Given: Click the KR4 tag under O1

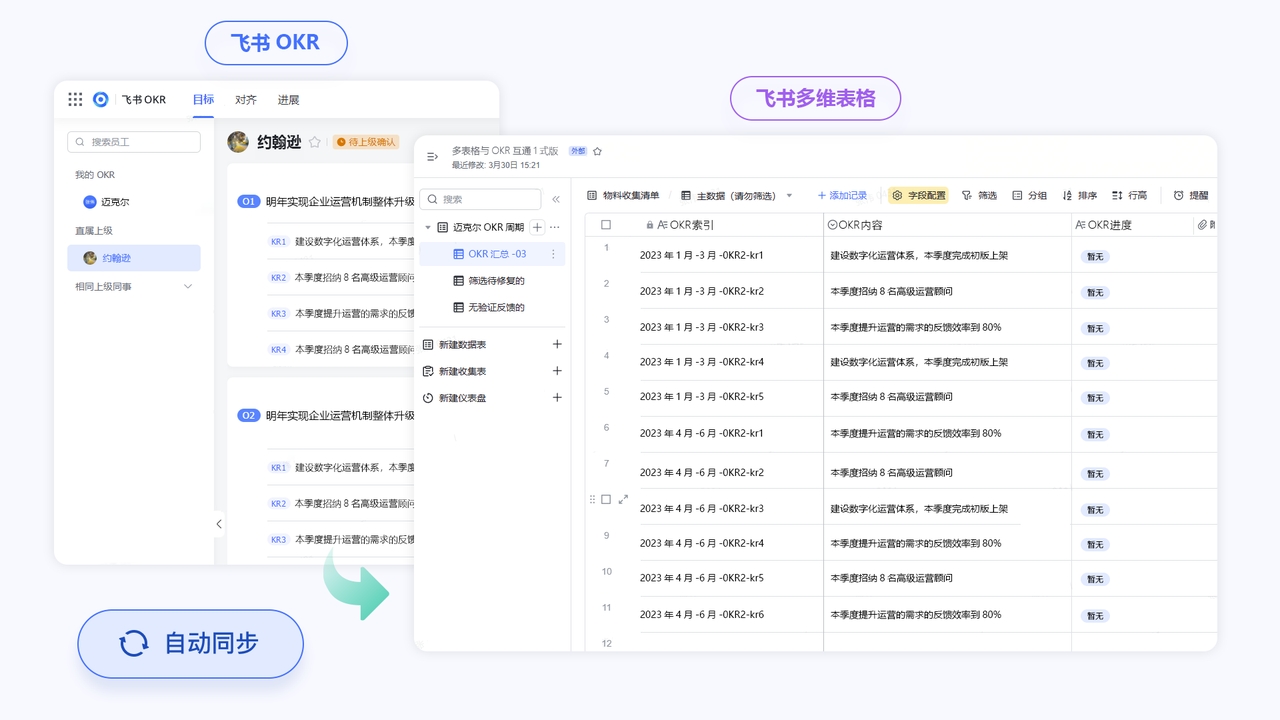Looking at the screenshot, I should (x=278, y=350).
